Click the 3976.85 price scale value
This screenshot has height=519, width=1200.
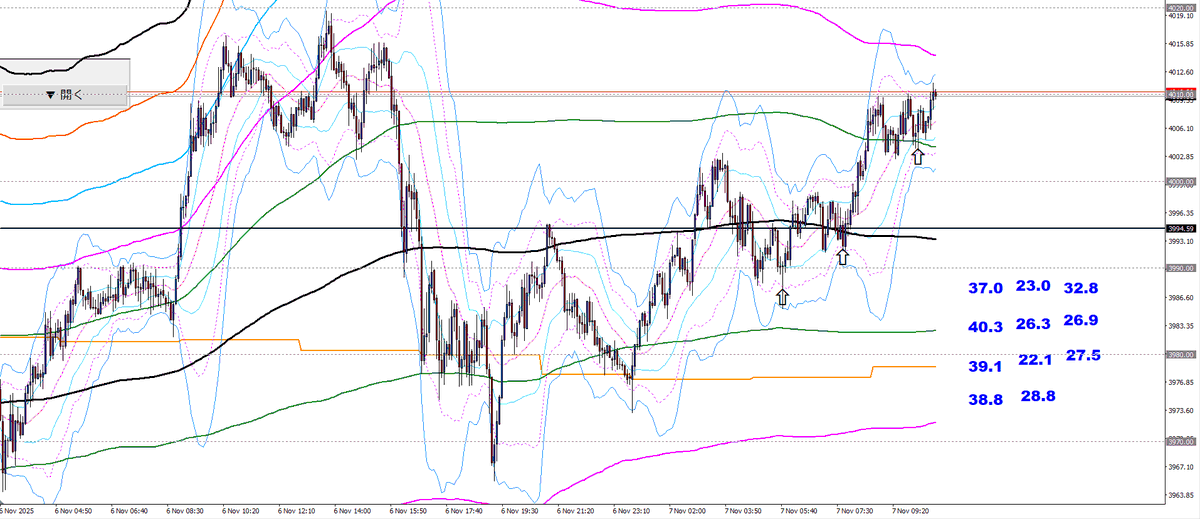point(1180,383)
